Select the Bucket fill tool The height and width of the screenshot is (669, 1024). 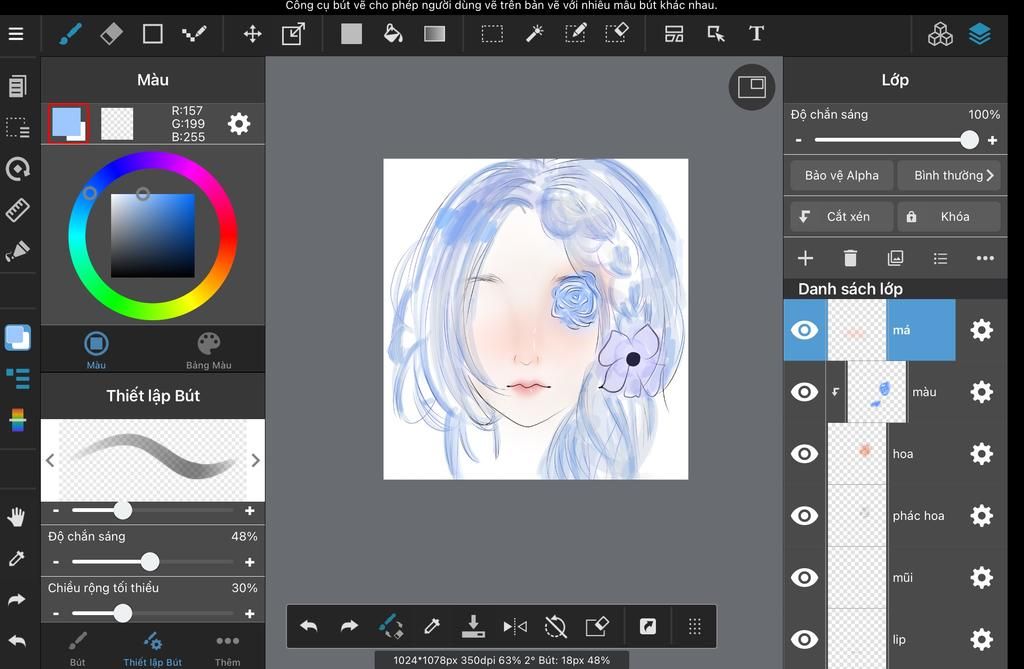click(392, 34)
